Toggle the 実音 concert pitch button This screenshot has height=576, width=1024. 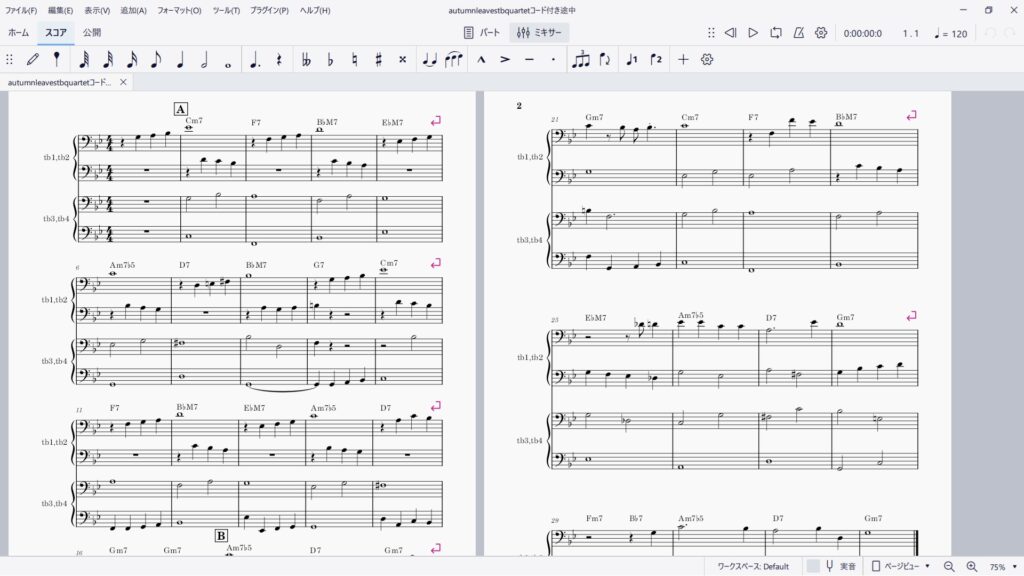[x=838, y=566]
